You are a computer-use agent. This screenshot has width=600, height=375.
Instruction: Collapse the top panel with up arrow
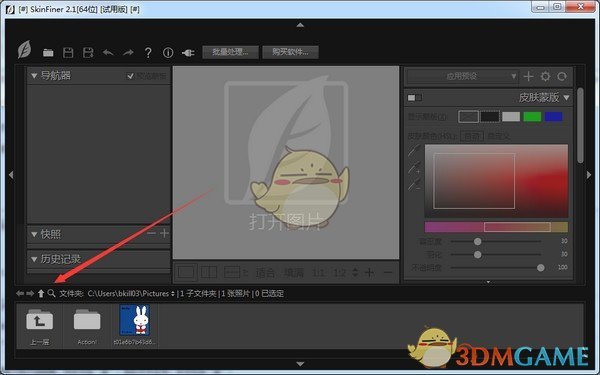(300, 25)
